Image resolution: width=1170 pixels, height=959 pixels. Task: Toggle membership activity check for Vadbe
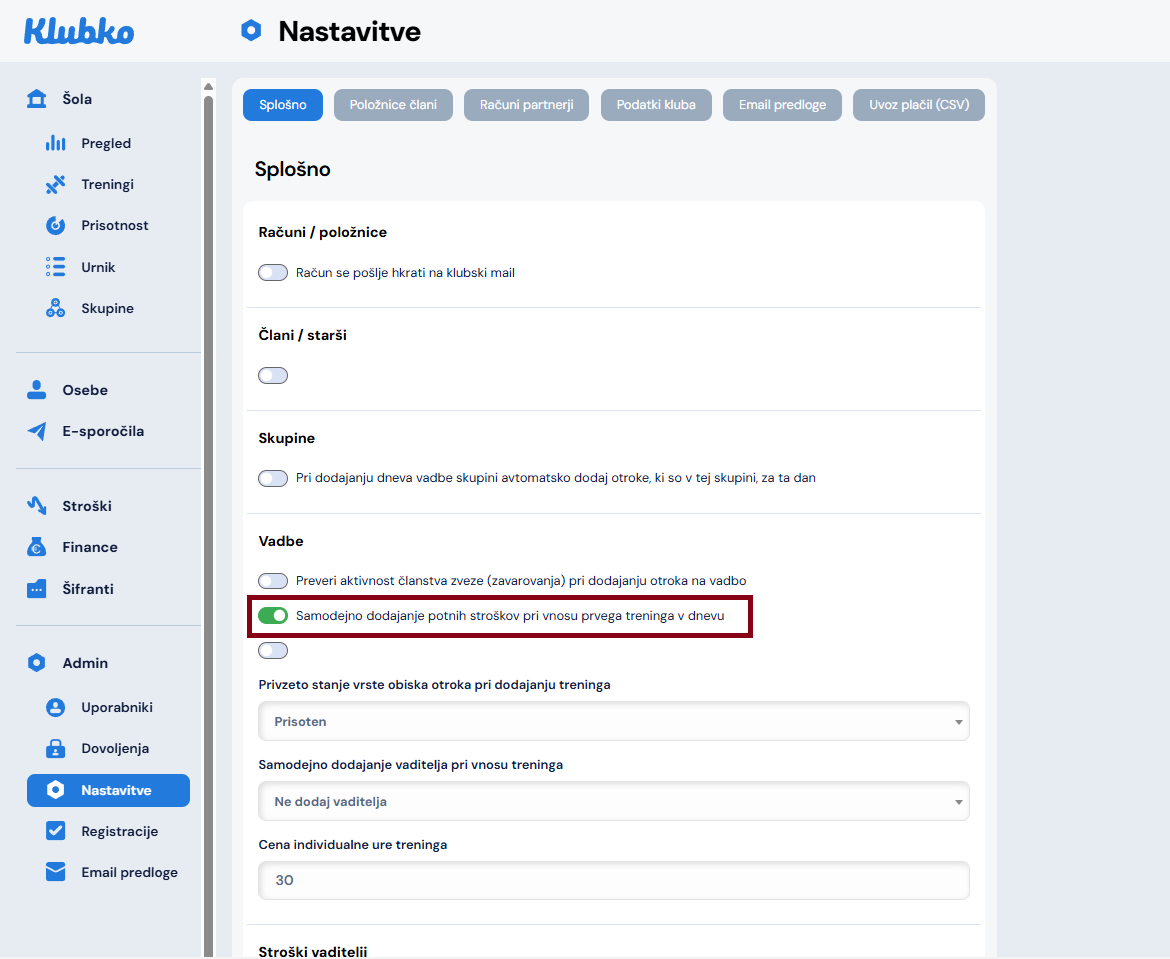273,581
